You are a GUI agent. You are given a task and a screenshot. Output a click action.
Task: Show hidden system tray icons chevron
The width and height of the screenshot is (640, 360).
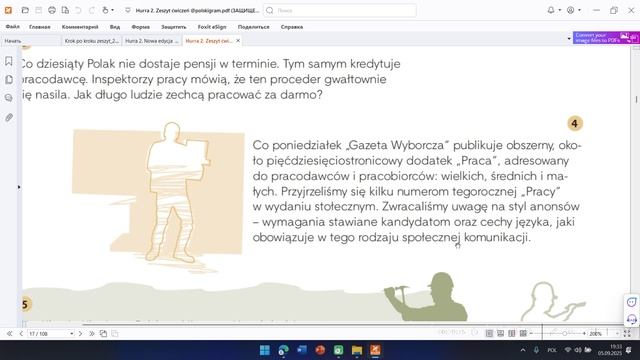[523, 350]
